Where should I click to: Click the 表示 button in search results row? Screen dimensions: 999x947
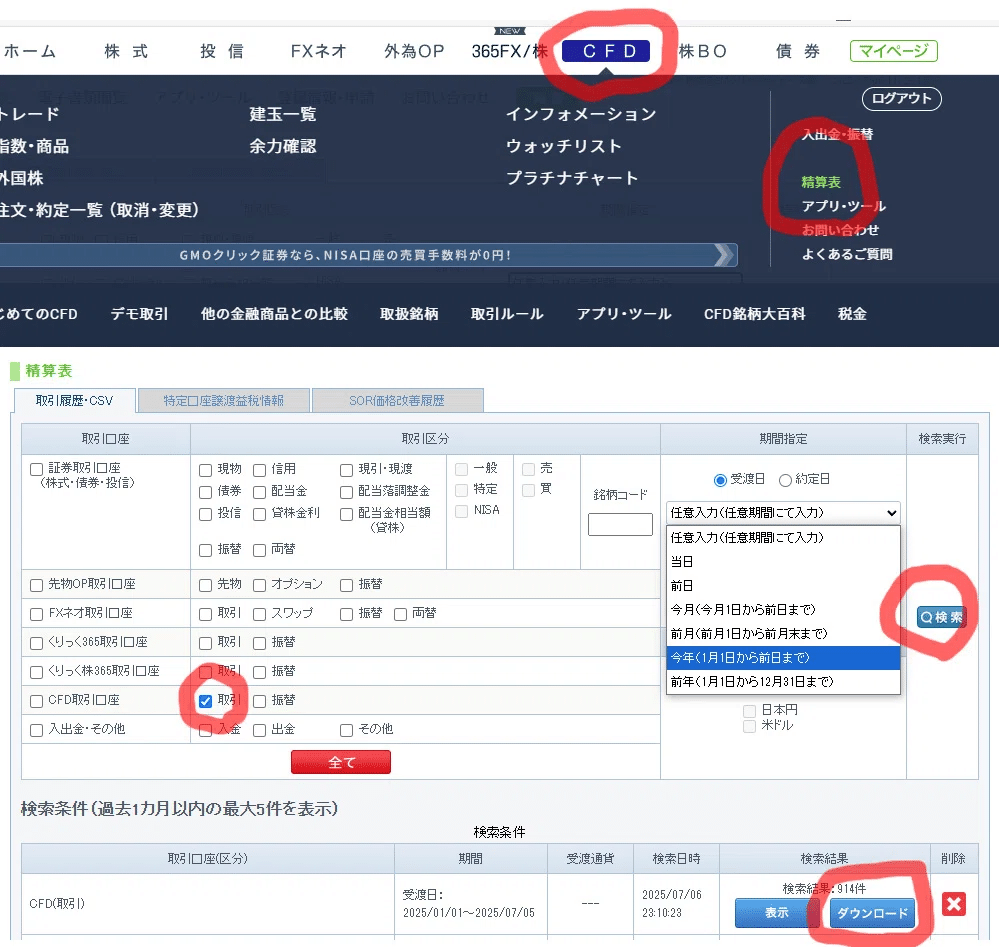(777, 913)
